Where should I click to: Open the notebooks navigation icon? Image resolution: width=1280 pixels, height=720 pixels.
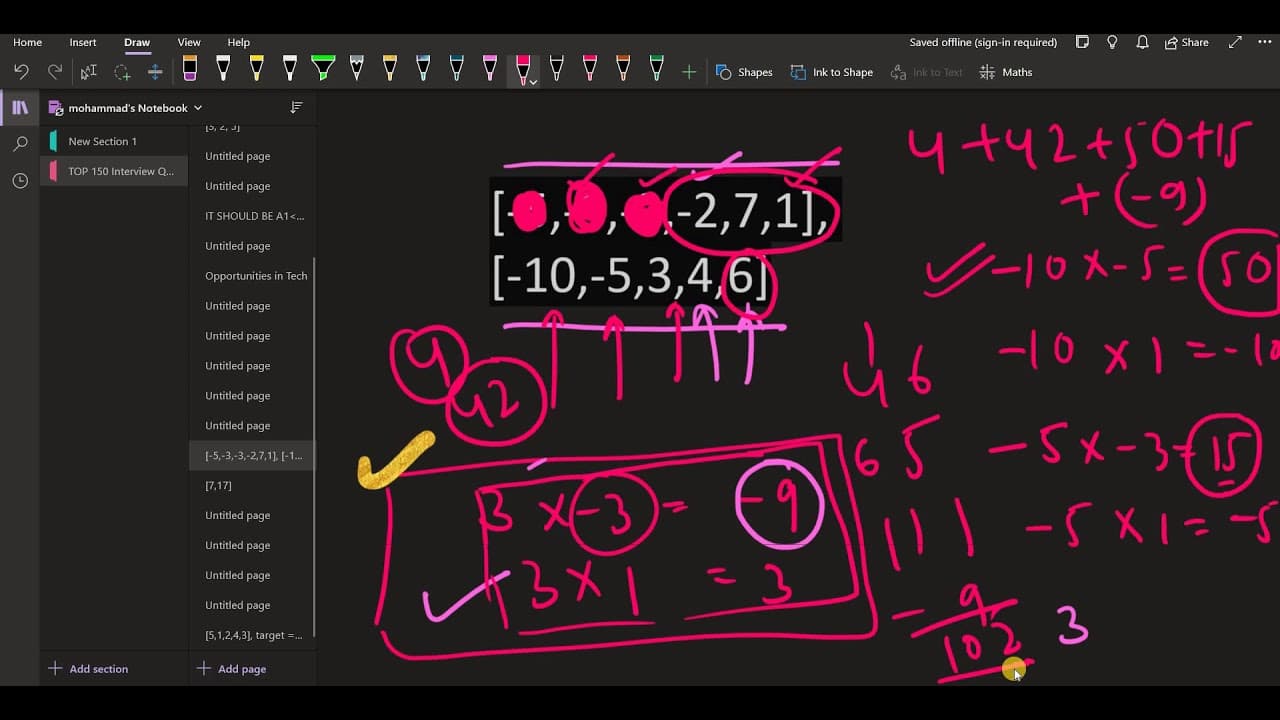(20, 107)
